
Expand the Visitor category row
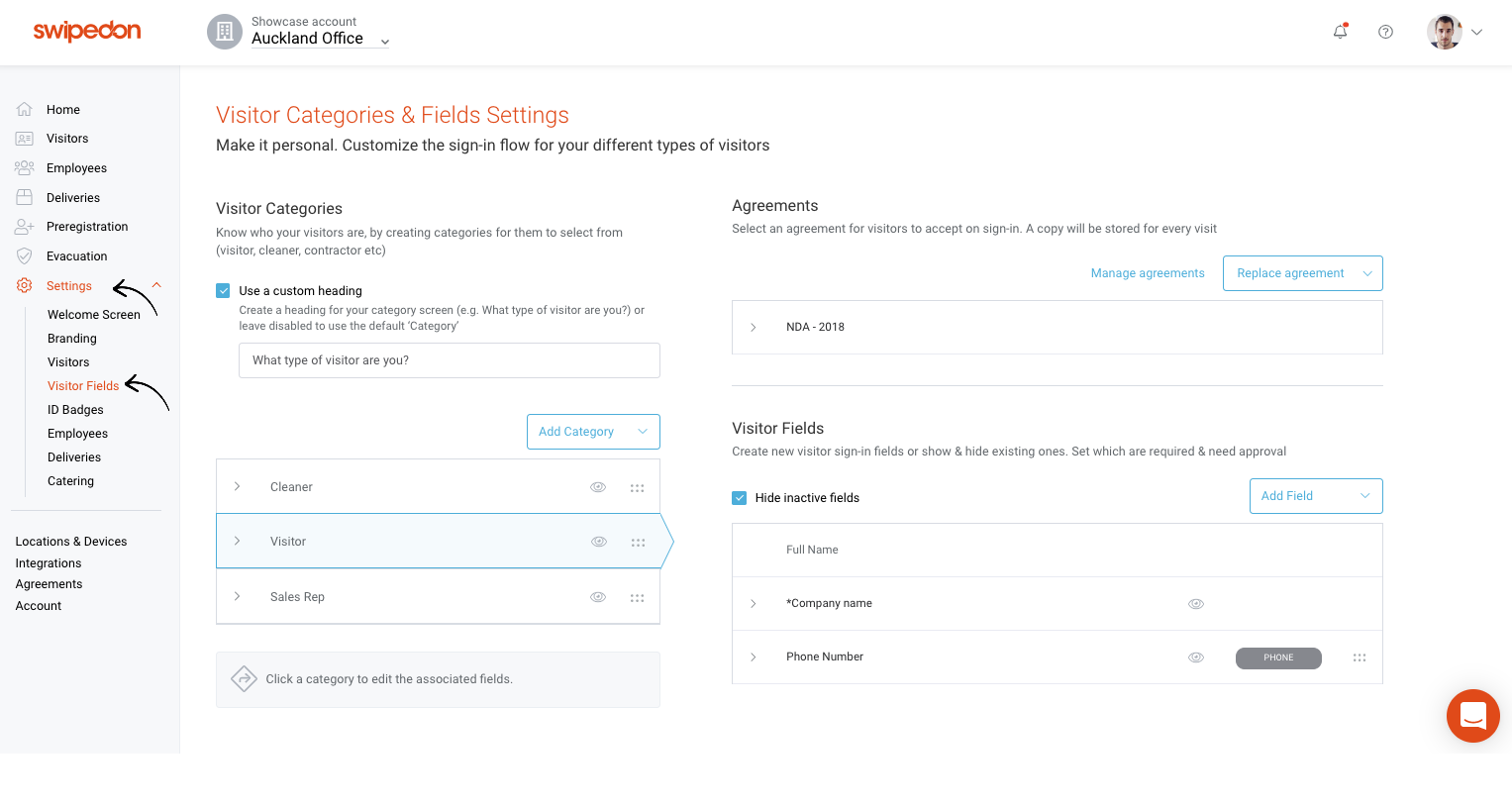pos(238,541)
